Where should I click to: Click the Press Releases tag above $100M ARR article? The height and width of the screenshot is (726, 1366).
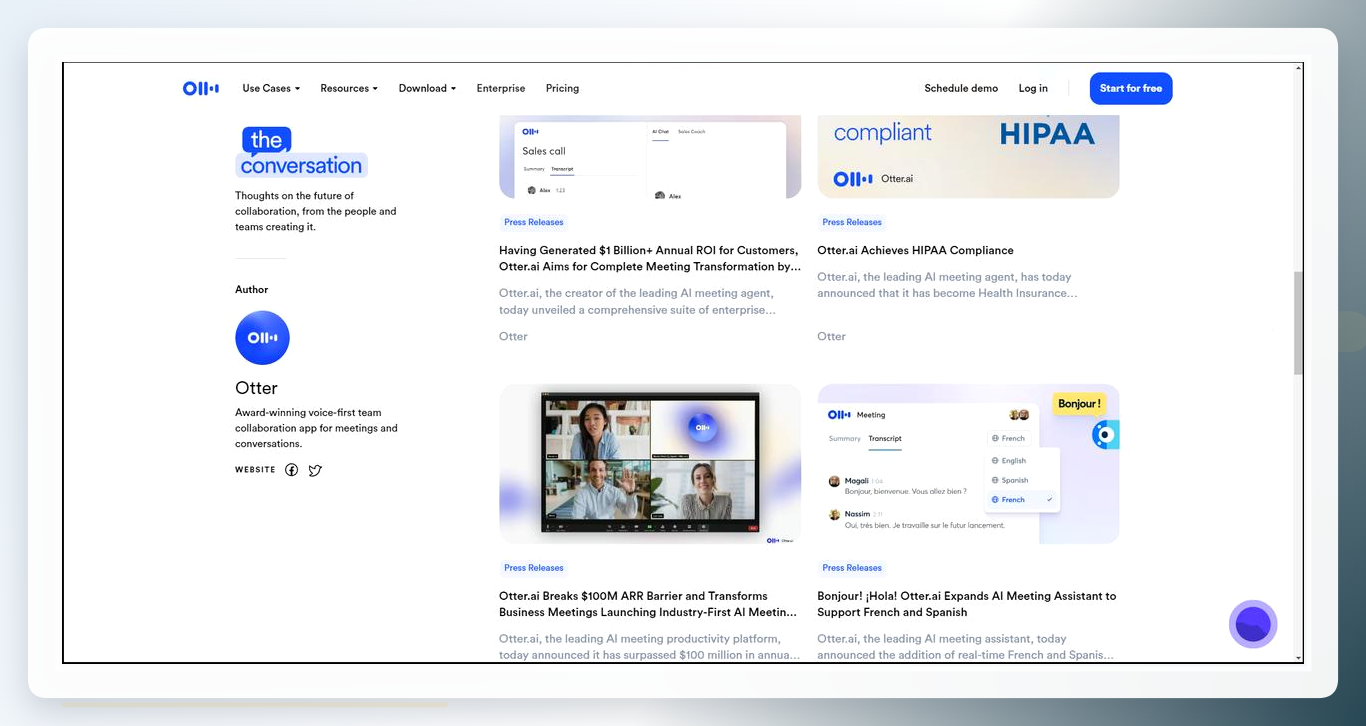click(x=534, y=568)
